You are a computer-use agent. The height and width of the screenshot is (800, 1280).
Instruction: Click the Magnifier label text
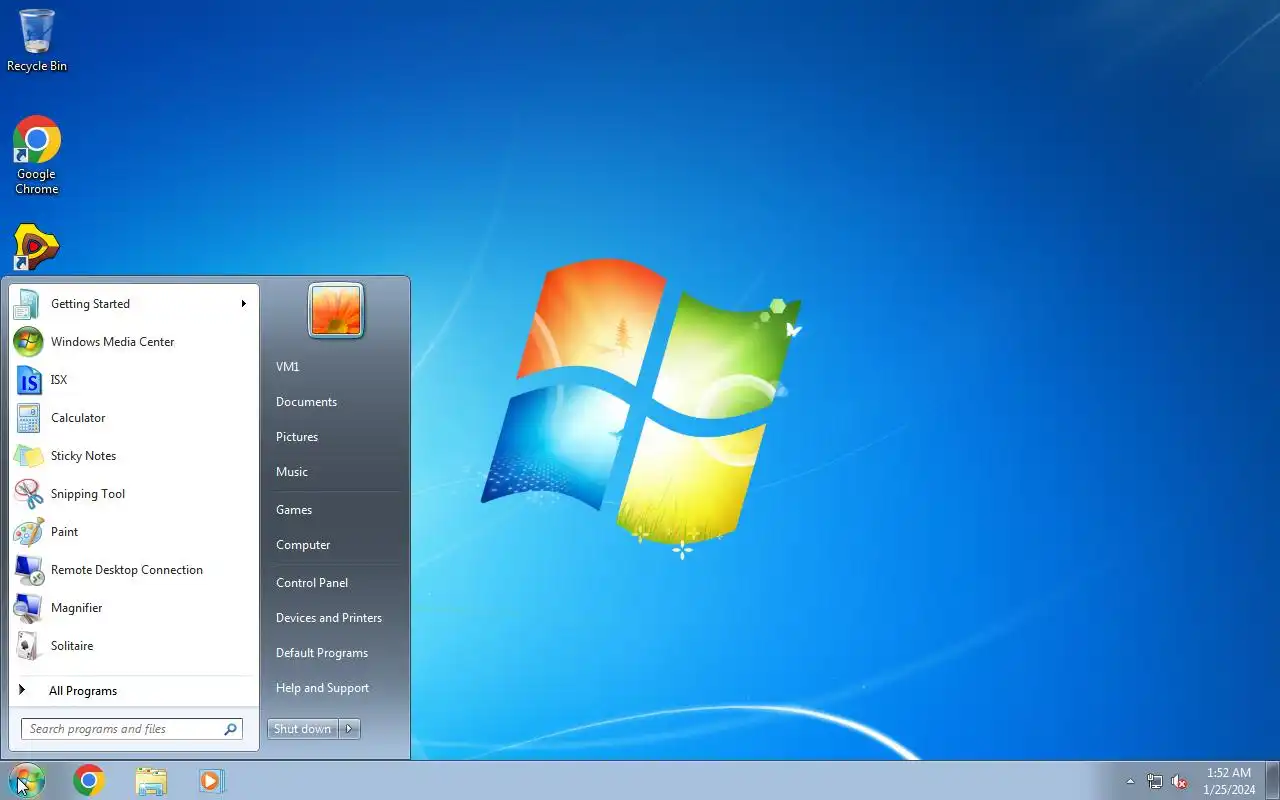(x=77, y=608)
